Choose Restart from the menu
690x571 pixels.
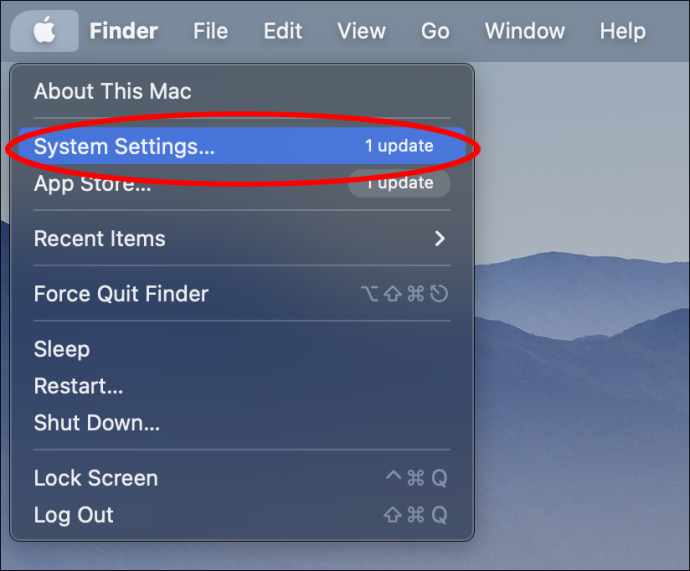point(242,386)
